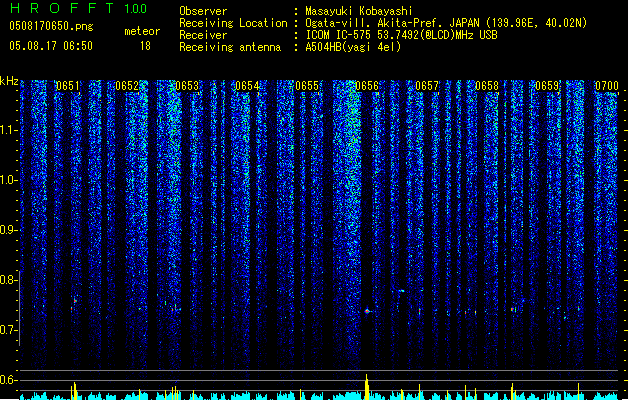The image size is (629, 400).
Task: Click the 0654 time marker
Action: tap(247, 86)
